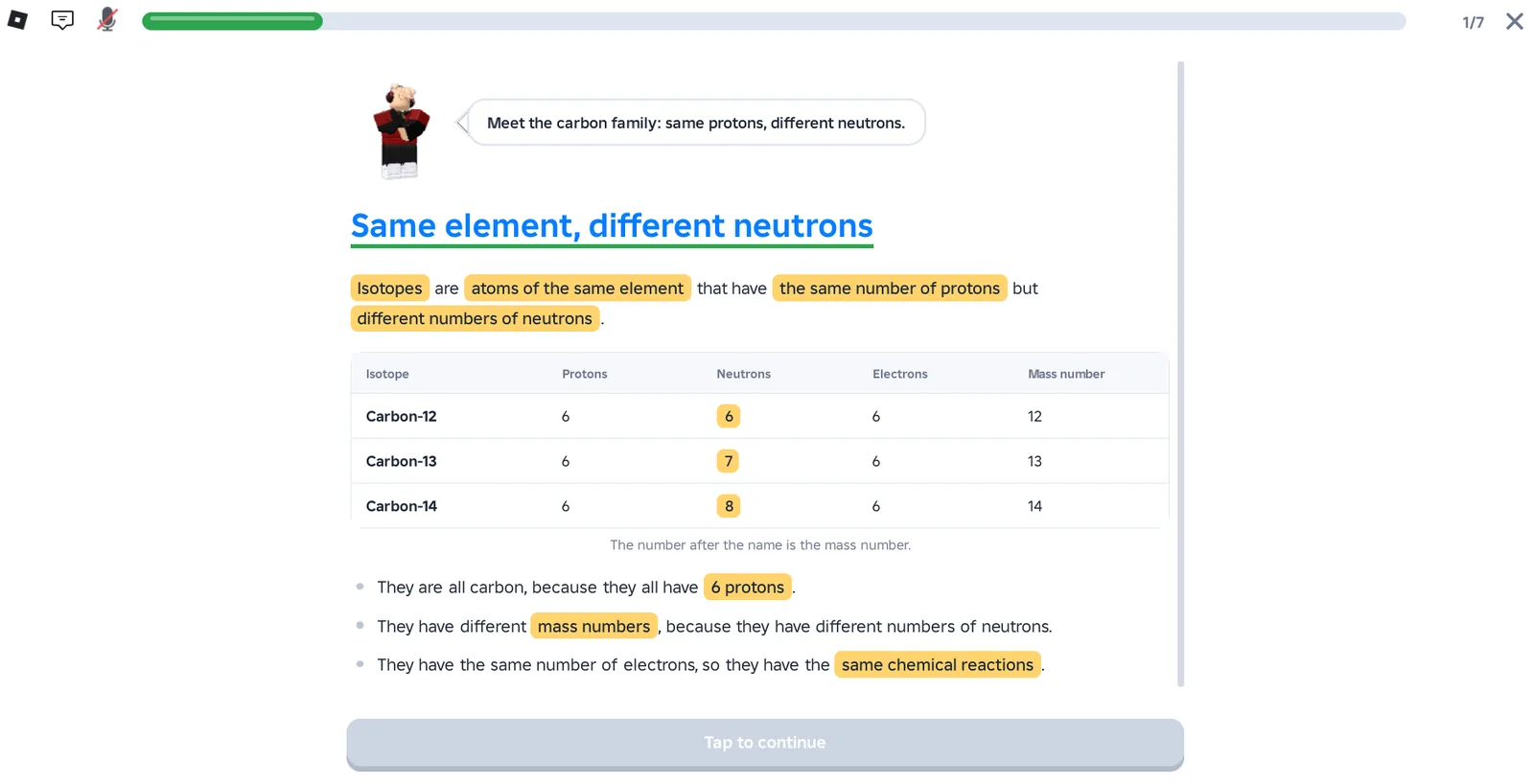Screen dimensions: 1534x784
Task: Tap to continue button
Action: [765, 744]
